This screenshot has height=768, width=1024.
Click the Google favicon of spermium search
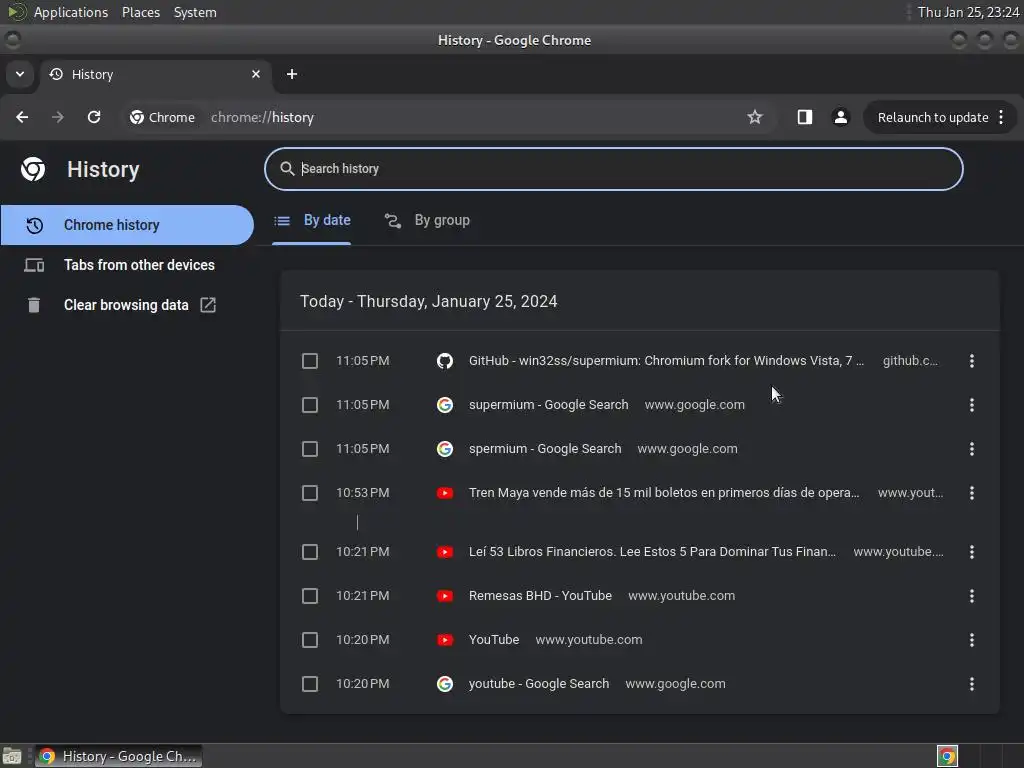pyautogui.click(x=445, y=449)
